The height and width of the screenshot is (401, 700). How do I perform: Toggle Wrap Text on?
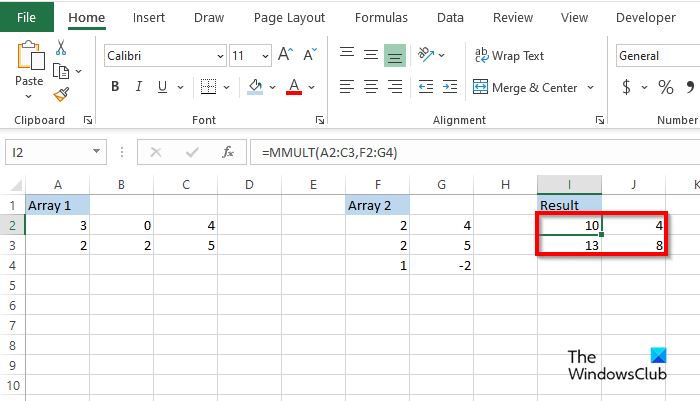[x=510, y=56]
